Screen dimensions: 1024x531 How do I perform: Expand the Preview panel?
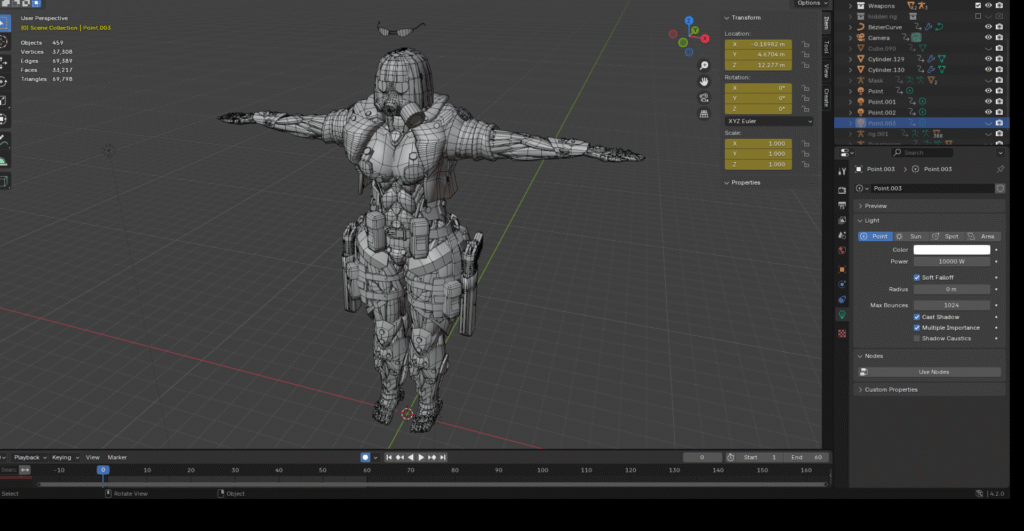coord(876,206)
